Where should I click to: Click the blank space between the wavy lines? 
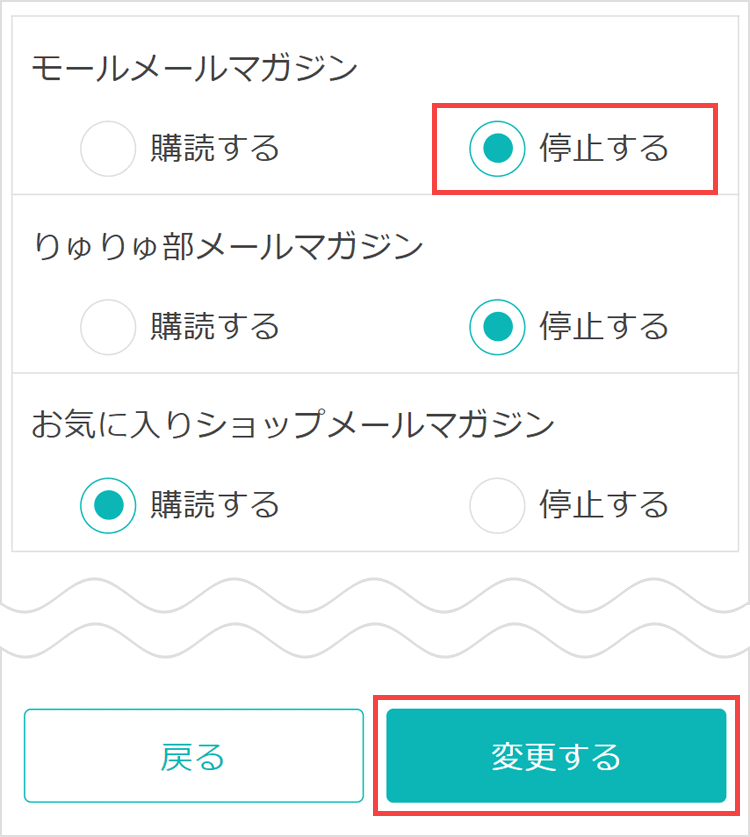coord(375,618)
